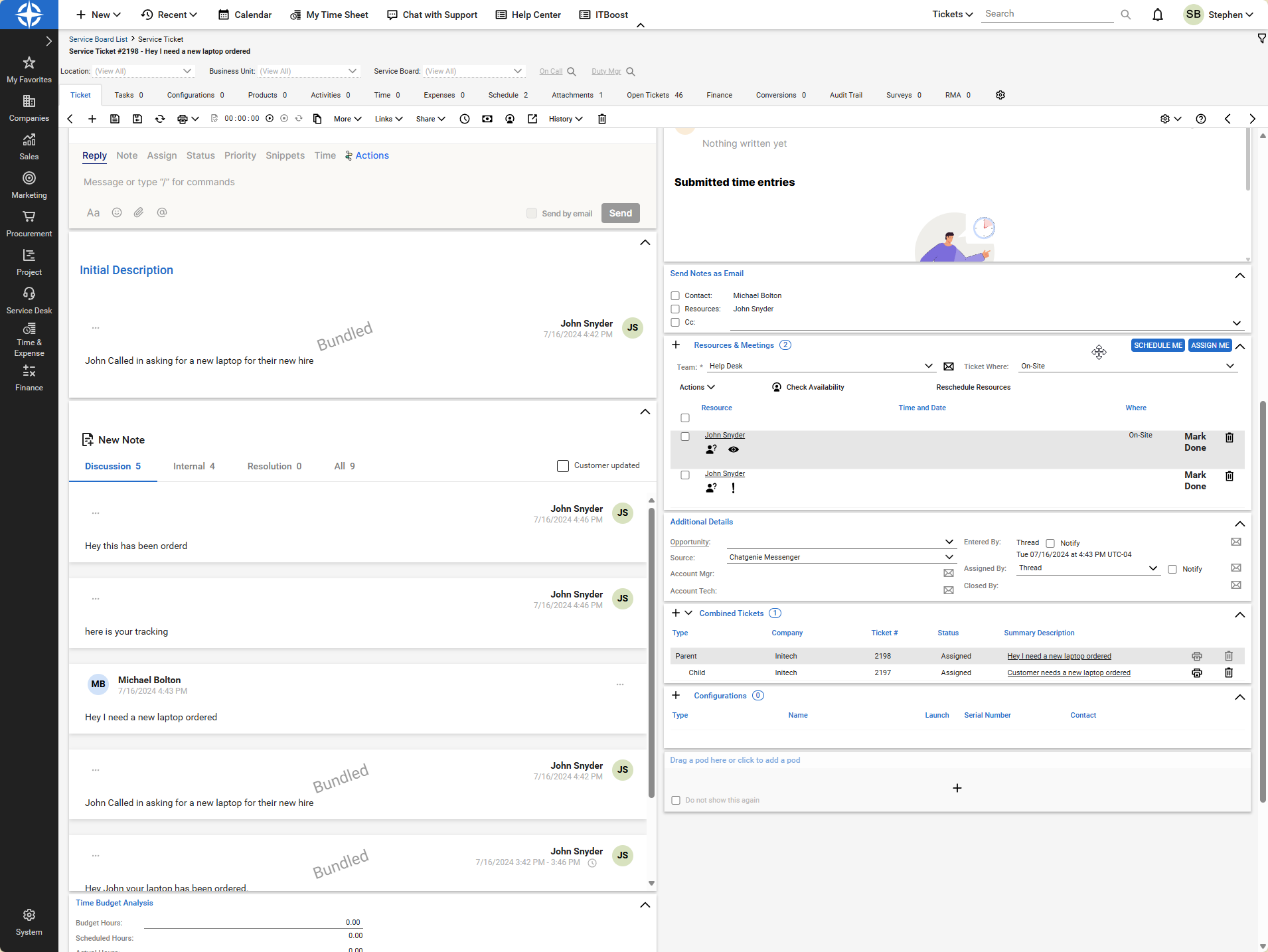Click the tab settings gear icon

(1000, 95)
